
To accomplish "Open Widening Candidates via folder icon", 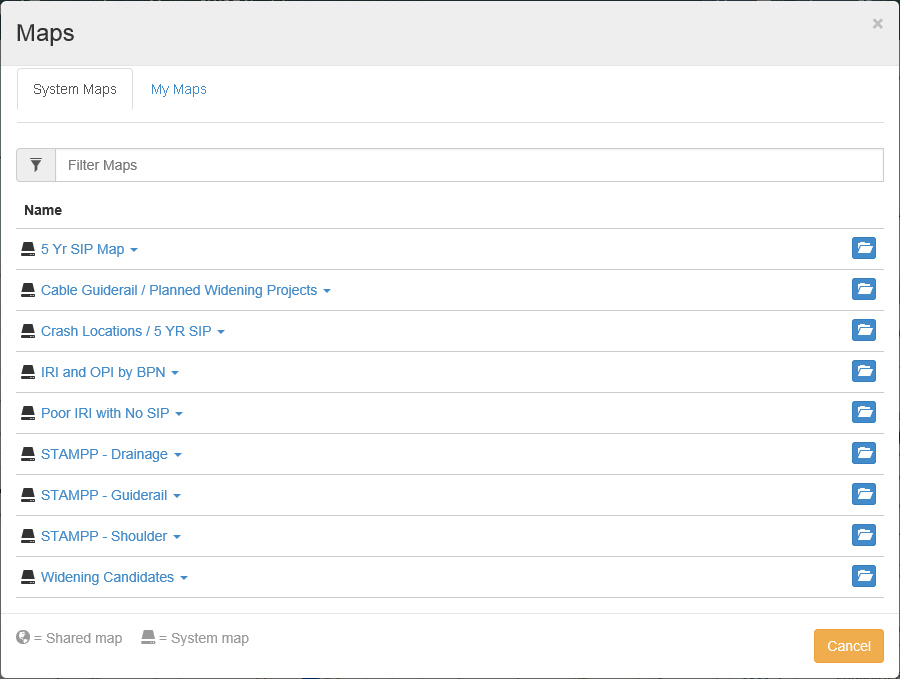I will 864,576.
